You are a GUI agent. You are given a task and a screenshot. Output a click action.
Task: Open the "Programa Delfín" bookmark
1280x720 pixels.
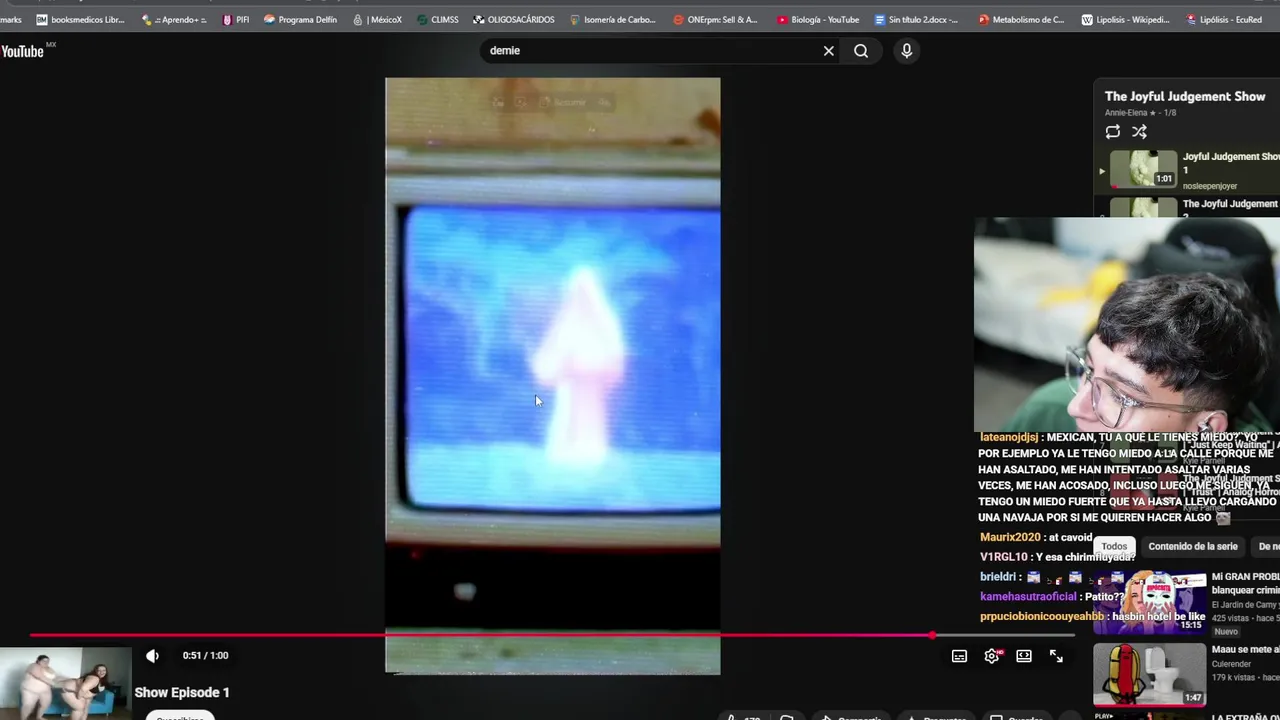(x=300, y=19)
